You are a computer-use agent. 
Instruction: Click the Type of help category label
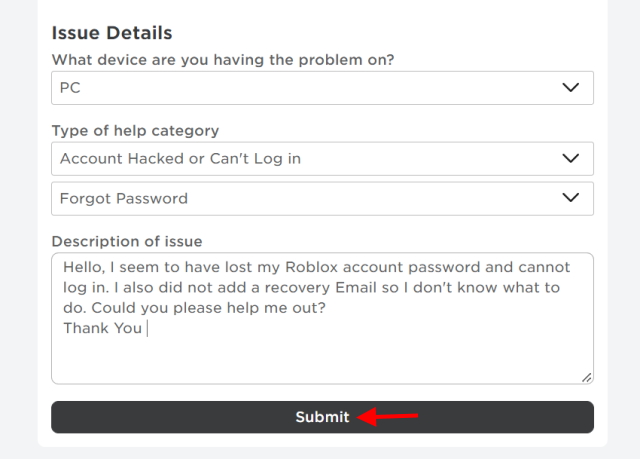[x=135, y=131]
